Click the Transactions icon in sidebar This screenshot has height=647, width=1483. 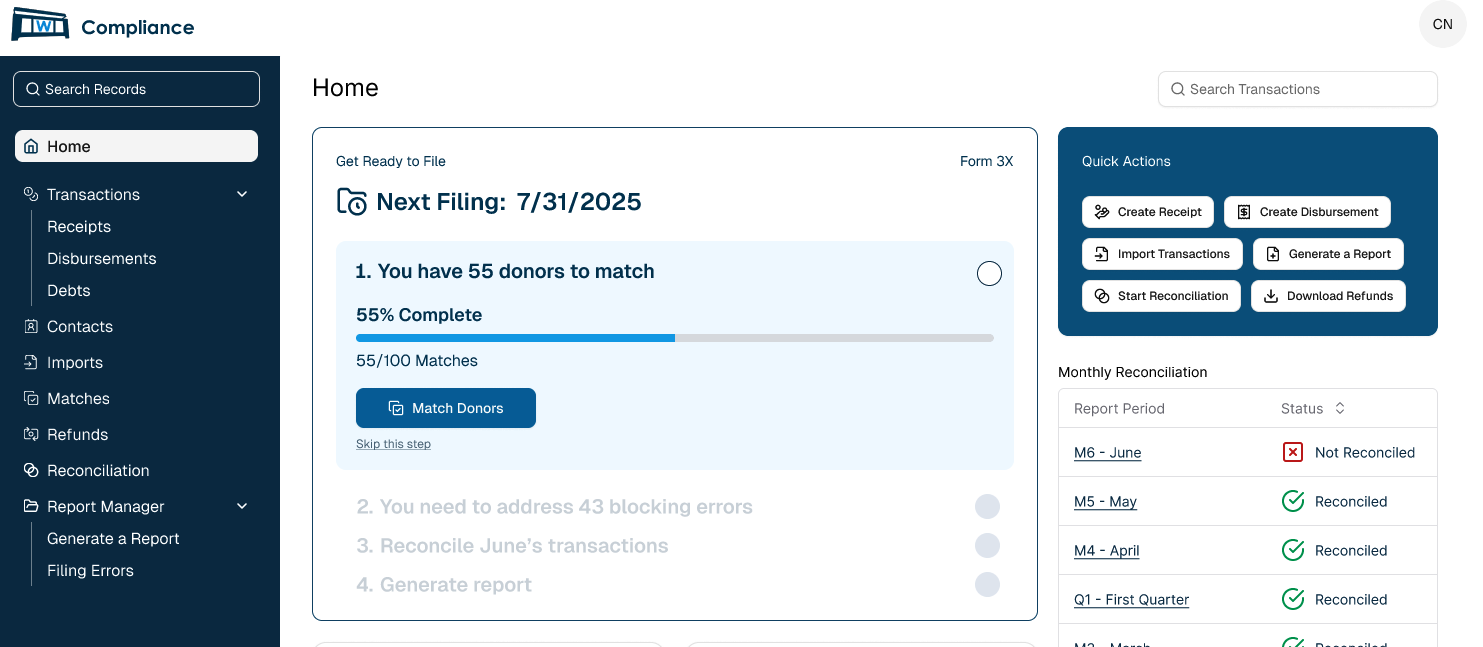[31, 194]
